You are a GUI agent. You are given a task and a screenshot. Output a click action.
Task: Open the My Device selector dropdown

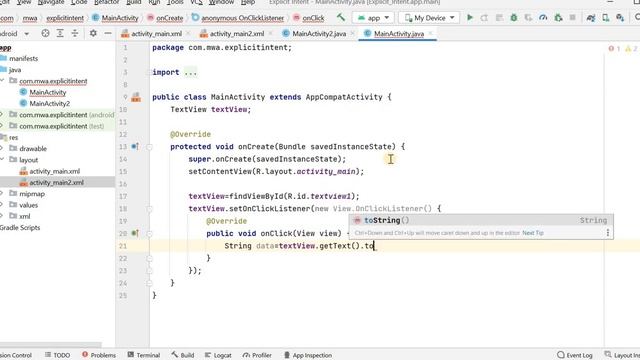pyautogui.click(x=429, y=18)
